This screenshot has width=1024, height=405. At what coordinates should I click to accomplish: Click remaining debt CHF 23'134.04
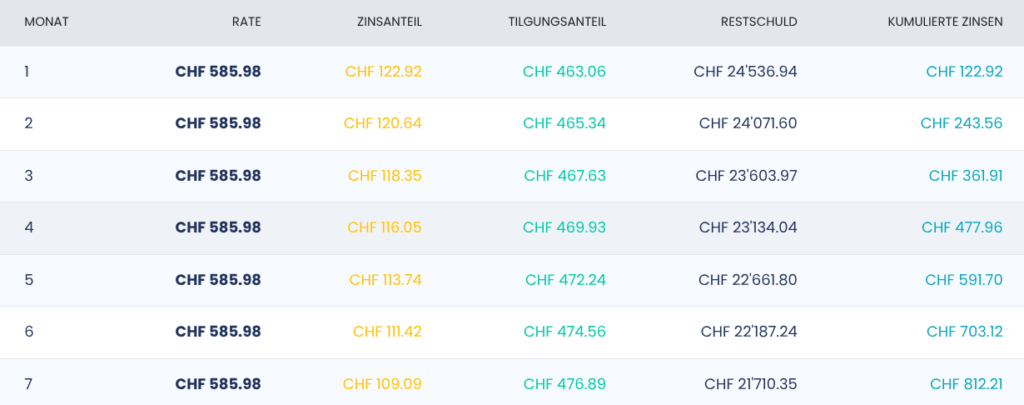[x=748, y=227]
